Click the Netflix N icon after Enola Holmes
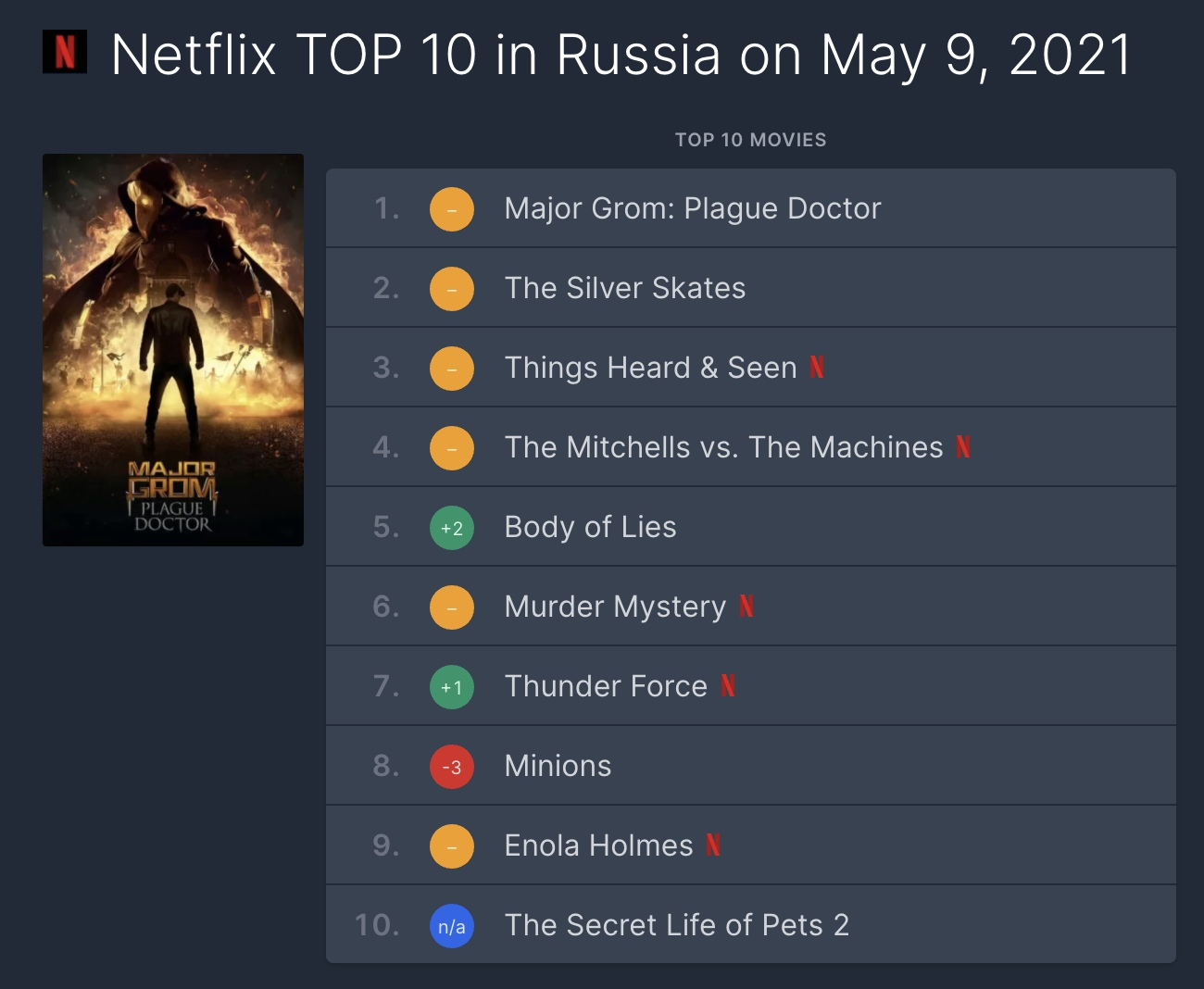This screenshot has height=989, width=1204. (x=713, y=845)
